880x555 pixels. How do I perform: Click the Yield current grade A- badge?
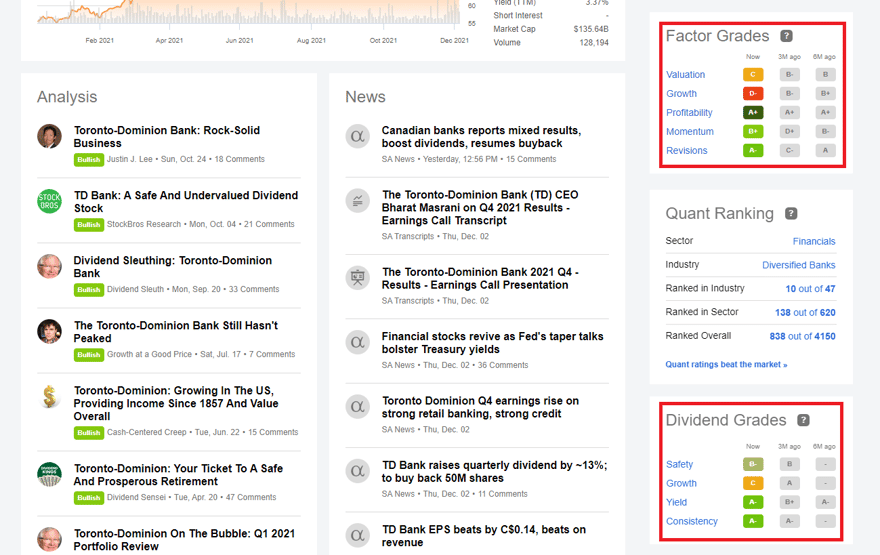tap(753, 502)
